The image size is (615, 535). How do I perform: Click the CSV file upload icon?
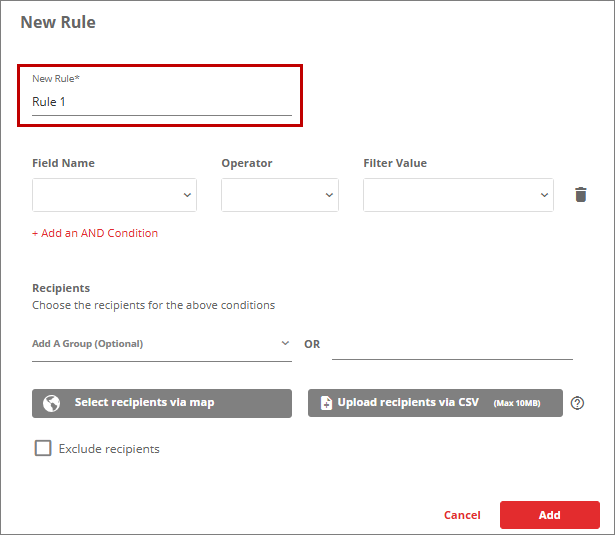tap(326, 403)
